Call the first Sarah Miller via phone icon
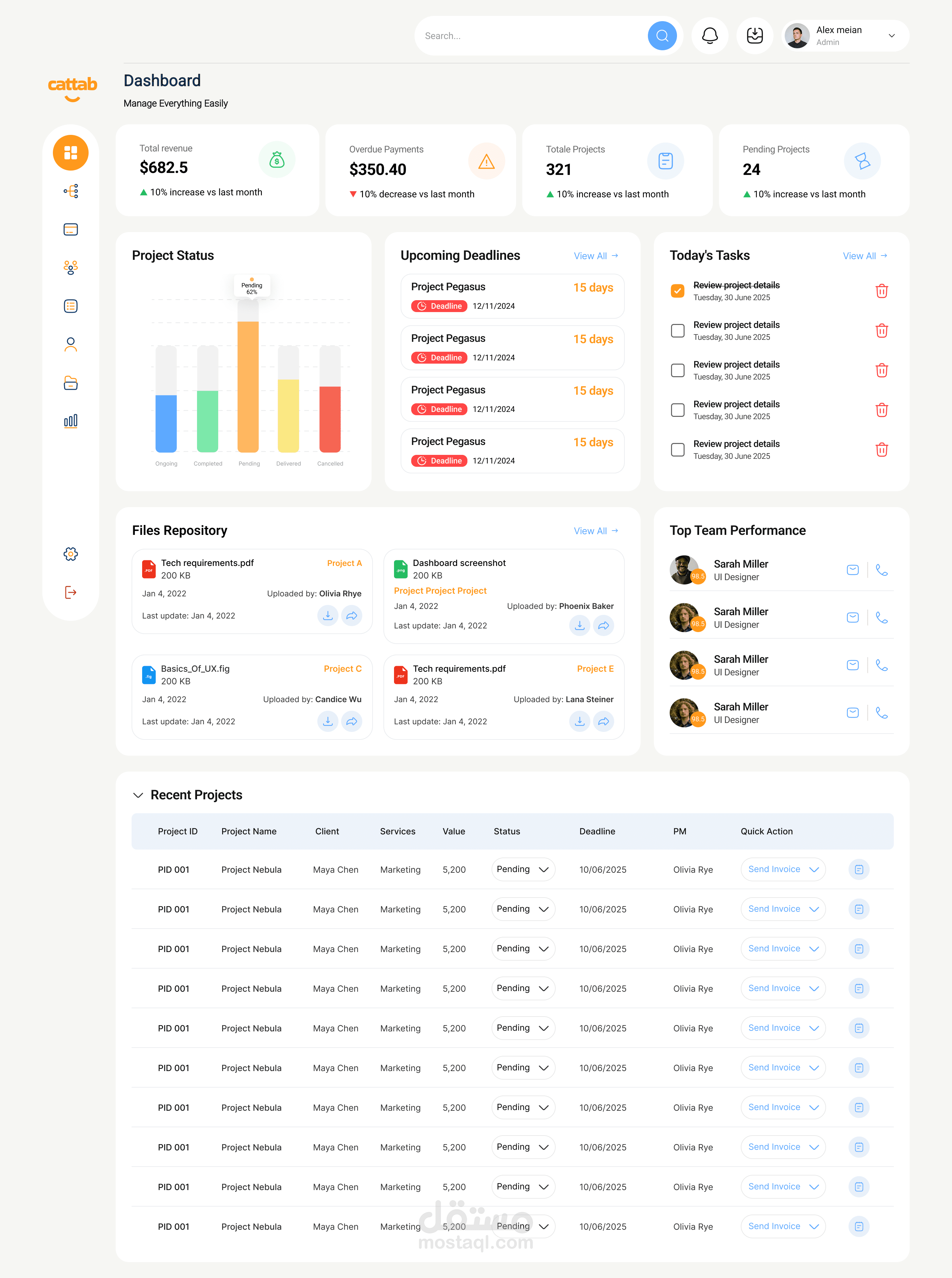Image resolution: width=952 pixels, height=1278 pixels. pos(881,570)
